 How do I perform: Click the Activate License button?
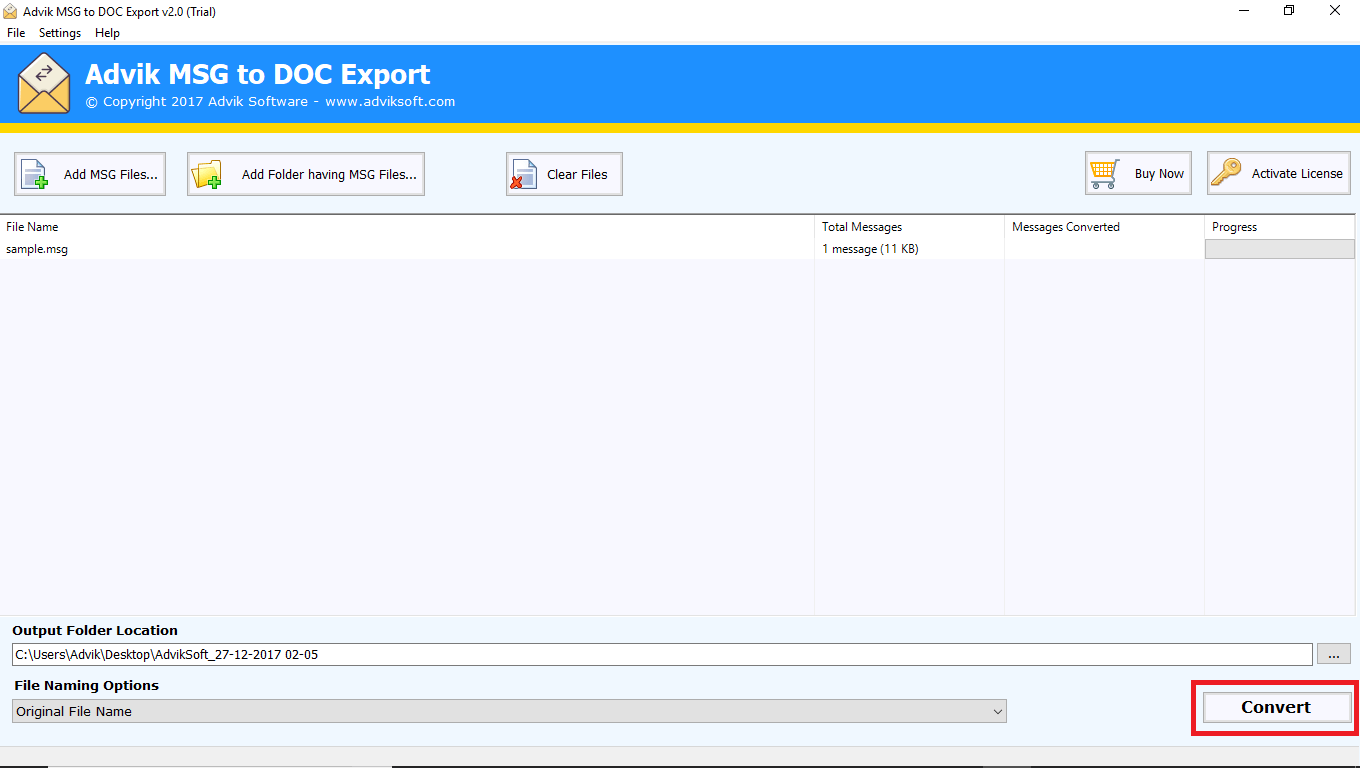1279,173
